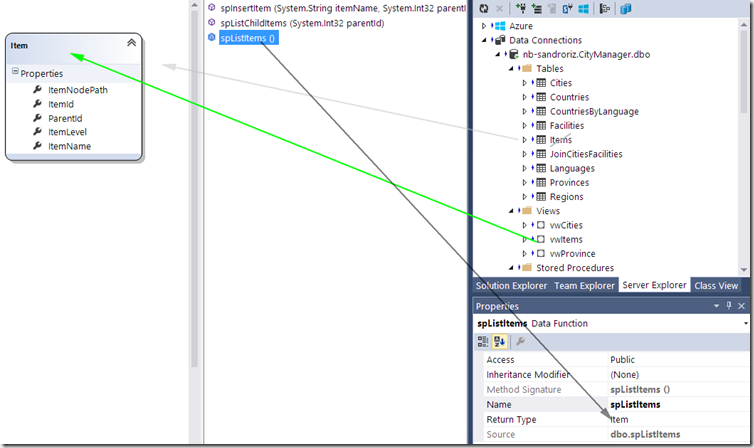This screenshot has width=754, height=448.
Task: Open the Properties object selector dropdown
Action: pyautogui.click(x=746, y=324)
